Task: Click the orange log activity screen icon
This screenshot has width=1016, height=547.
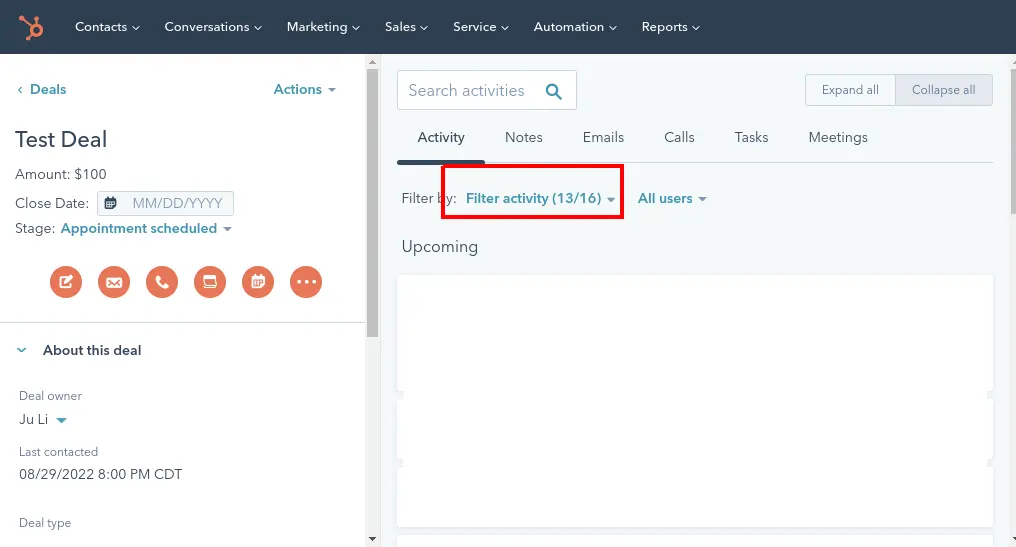Action: click(x=210, y=282)
